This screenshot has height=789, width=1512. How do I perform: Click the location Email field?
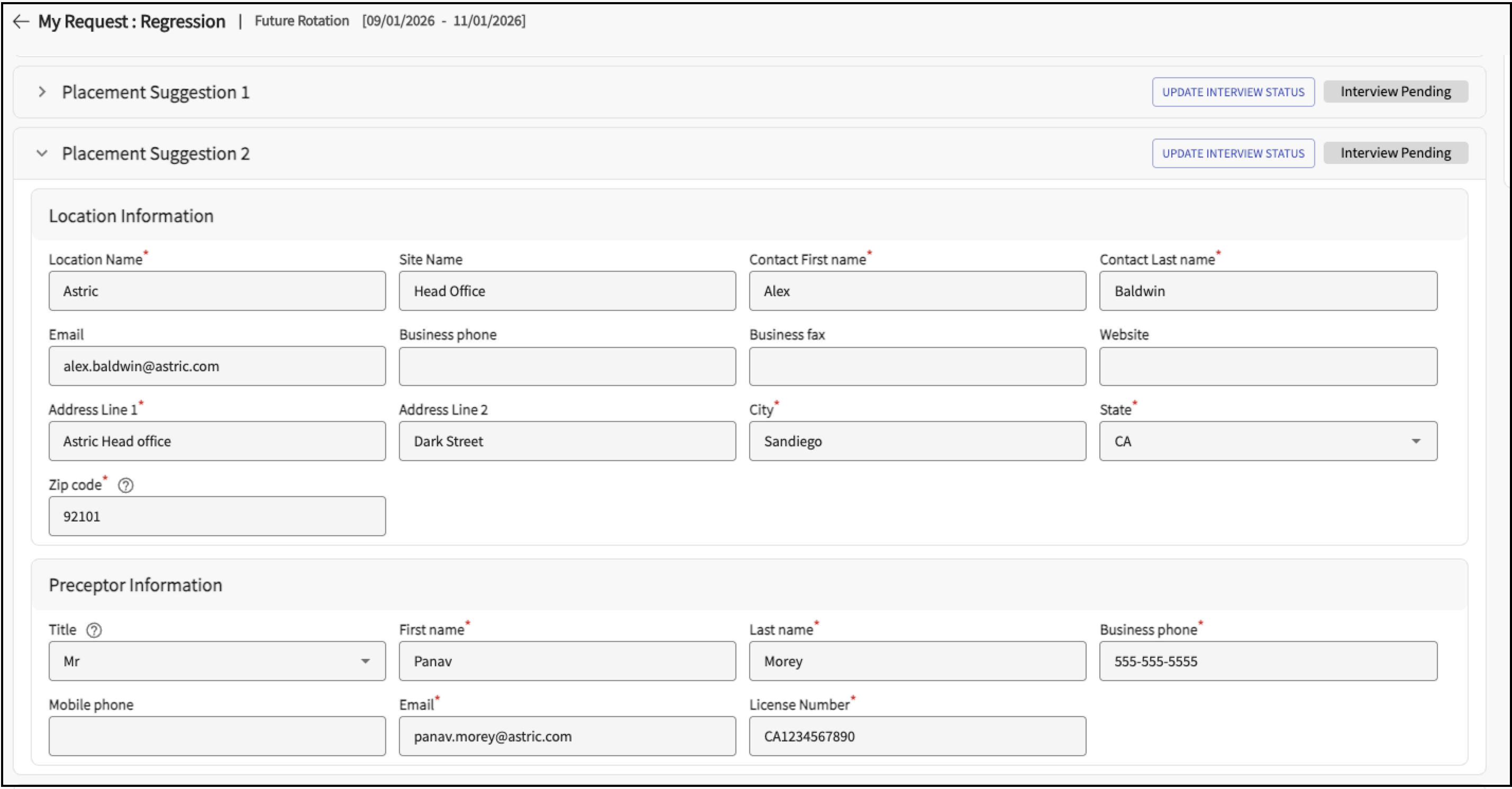[217, 366]
